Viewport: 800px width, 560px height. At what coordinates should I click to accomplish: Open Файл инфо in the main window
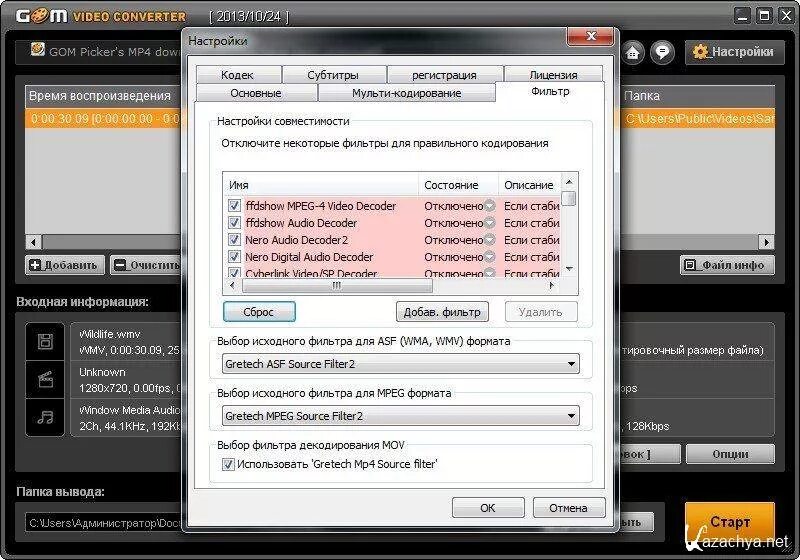[x=727, y=265]
